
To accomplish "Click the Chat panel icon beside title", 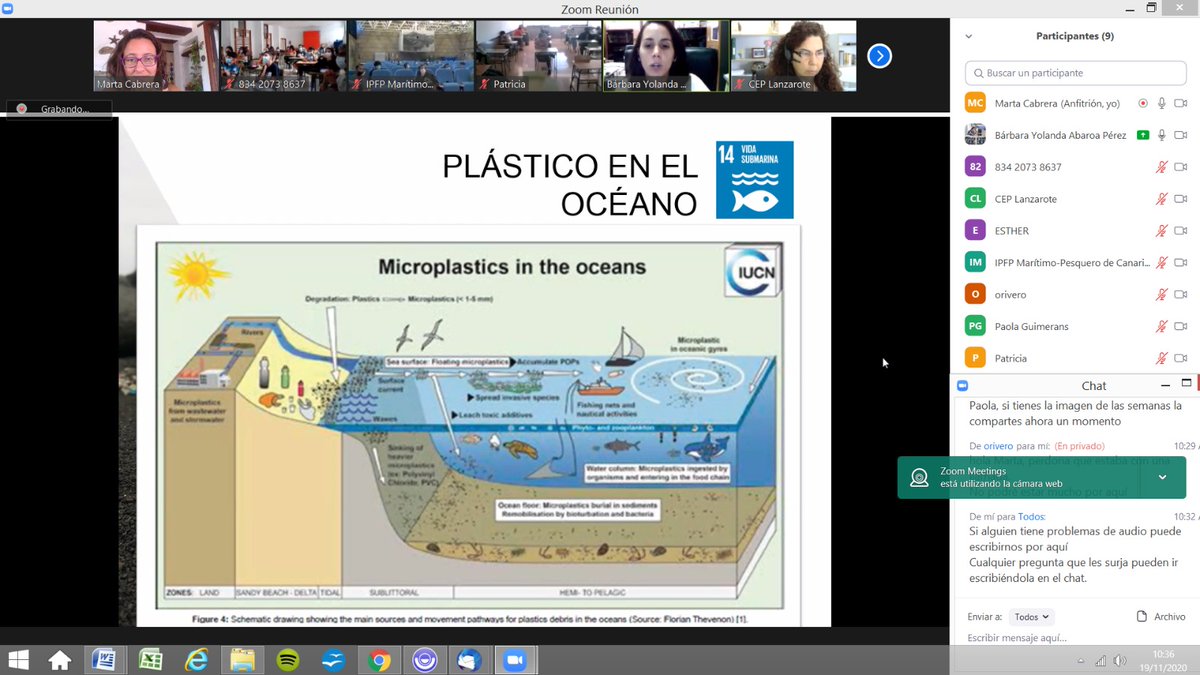I will pyautogui.click(x=963, y=385).
